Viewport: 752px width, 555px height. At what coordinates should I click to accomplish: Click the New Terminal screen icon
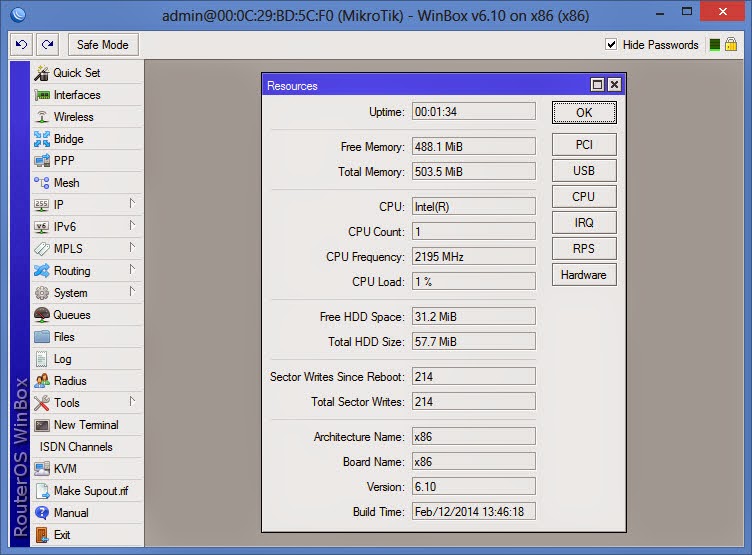42,425
